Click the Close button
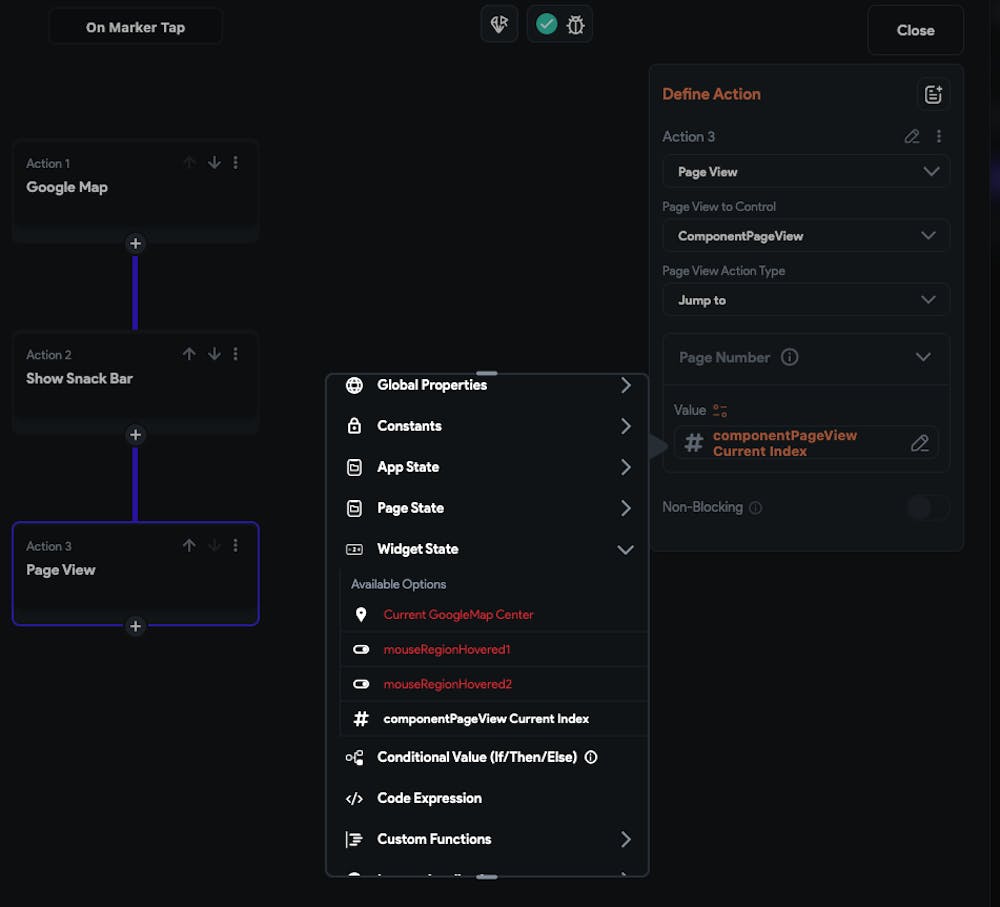 click(x=915, y=30)
